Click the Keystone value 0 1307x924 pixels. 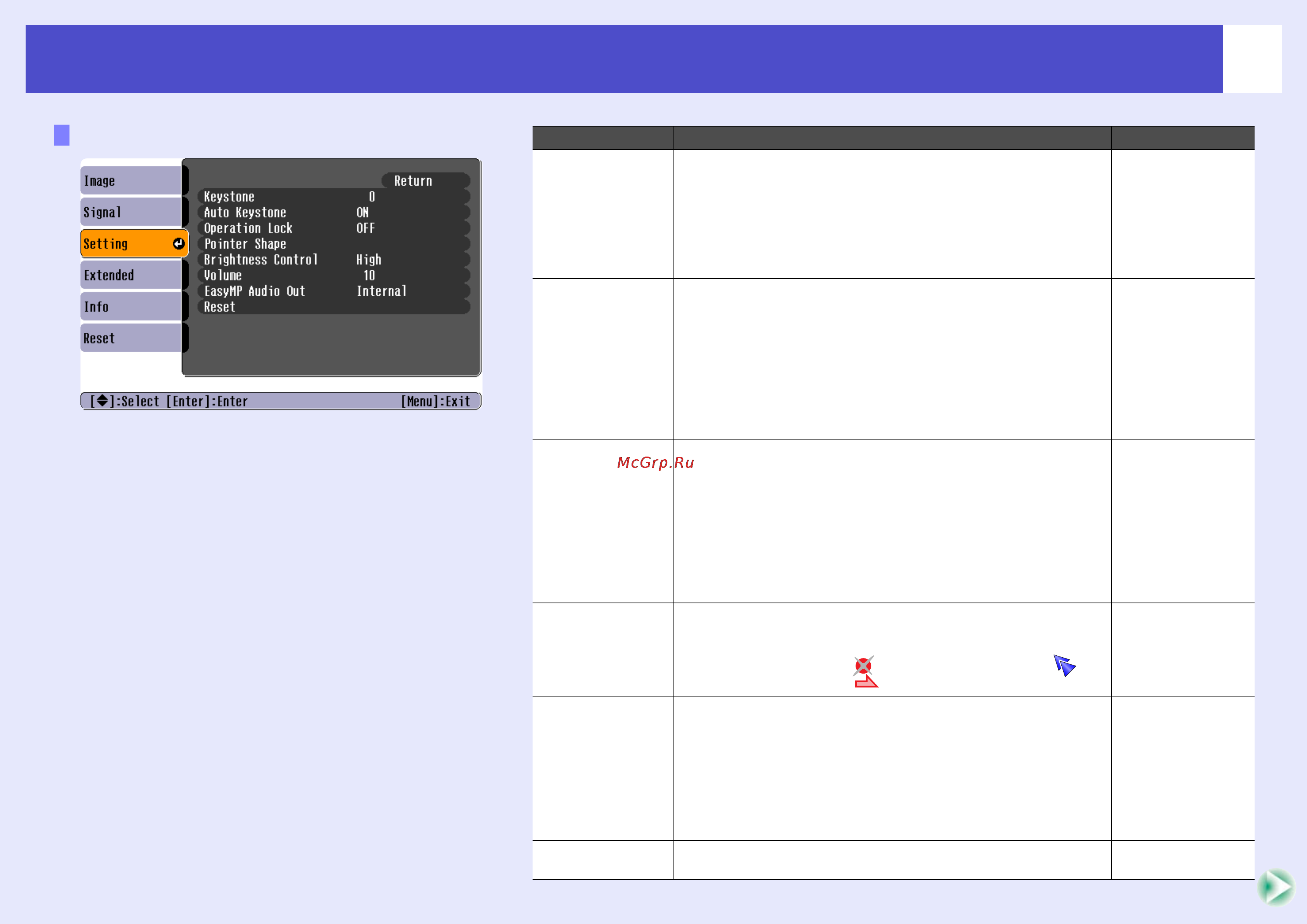[x=372, y=197]
